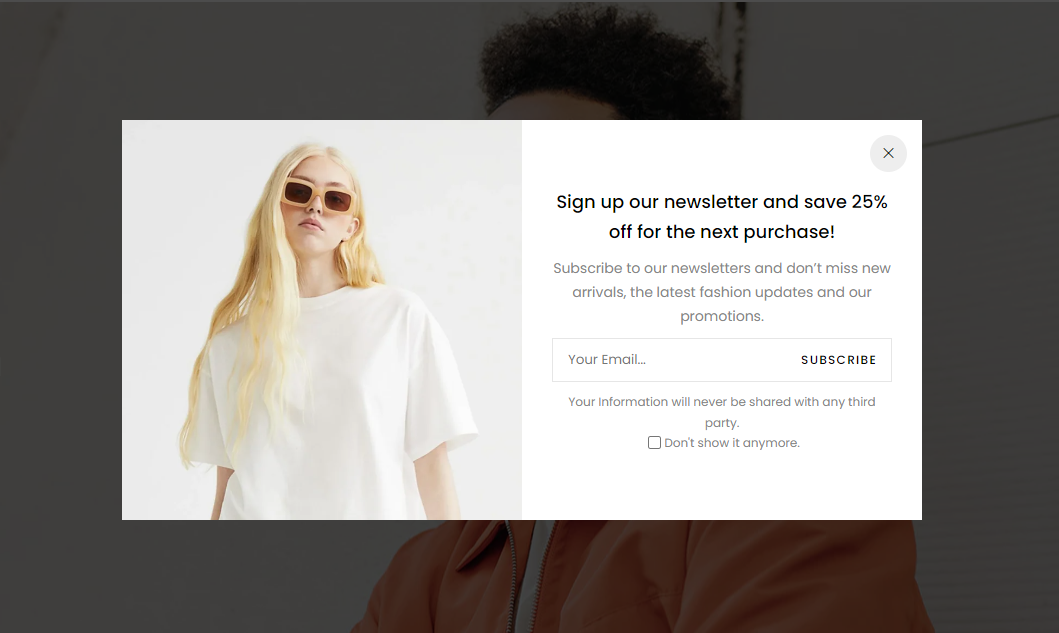This screenshot has height=633, width=1059.
Task: Click the "25%" discount text in headline
Action: (x=869, y=202)
